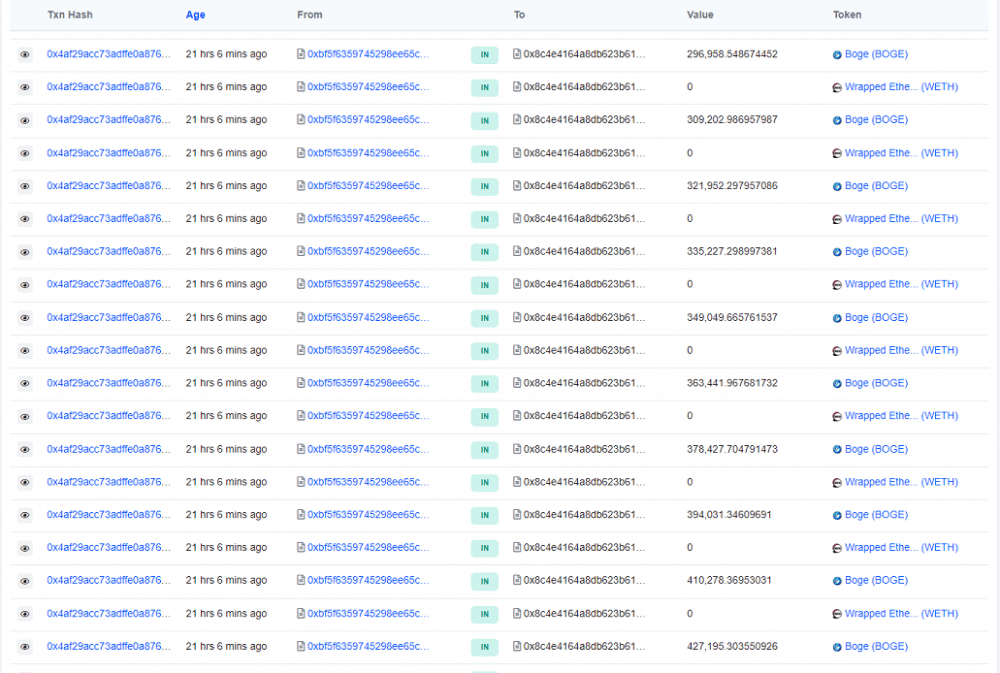Click From contract icon in 378,427.704791473 row
This screenshot has height=673, width=1000.
tap(301, 449)
